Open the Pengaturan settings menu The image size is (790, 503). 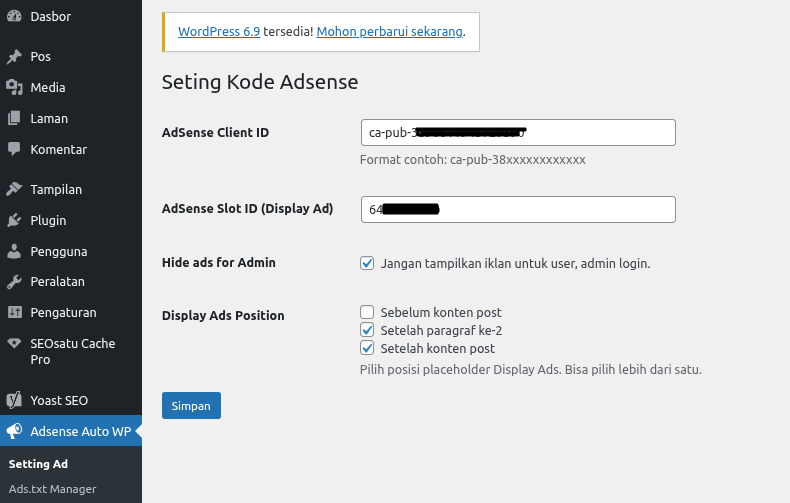tap(62, 313)
